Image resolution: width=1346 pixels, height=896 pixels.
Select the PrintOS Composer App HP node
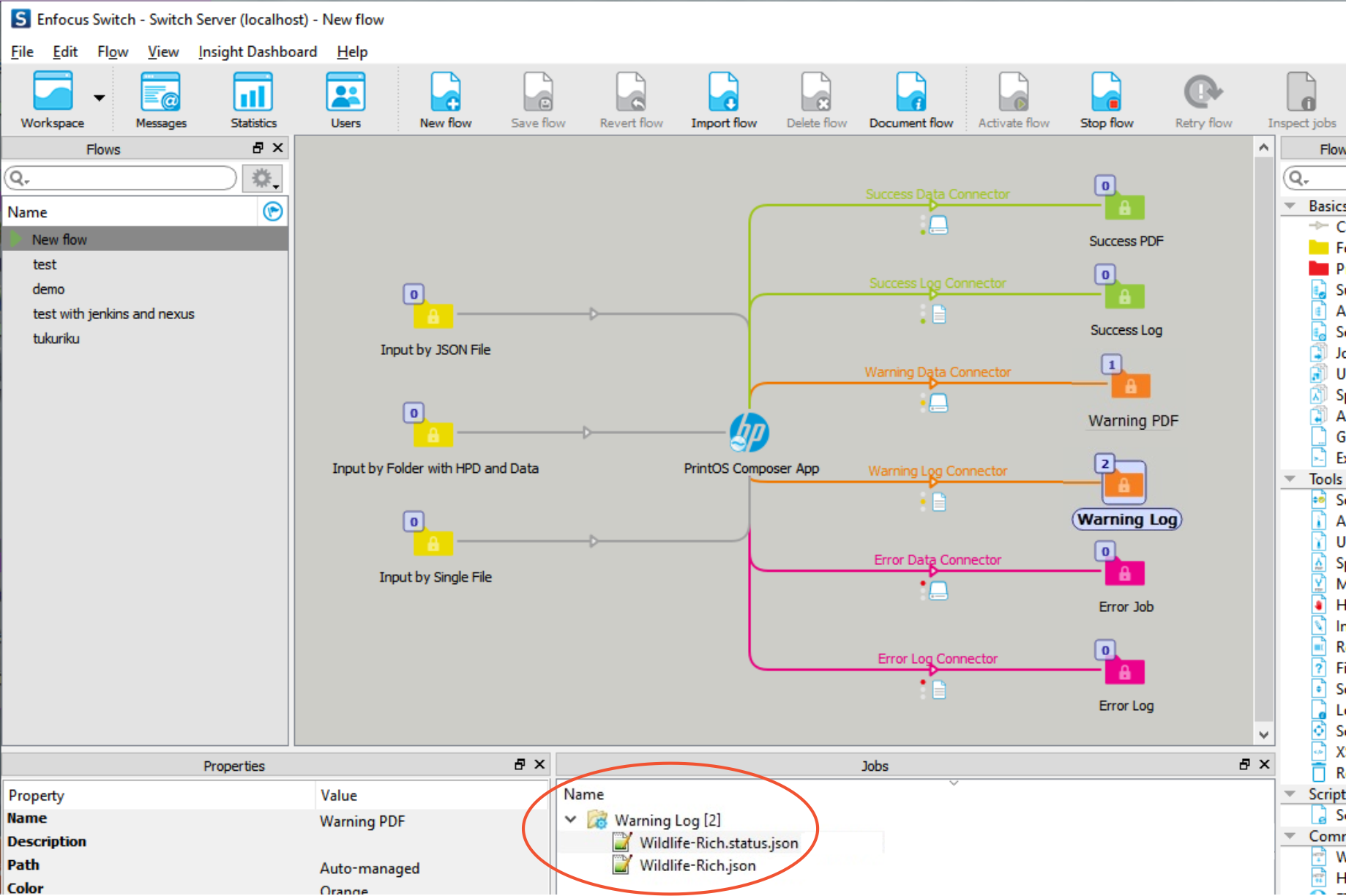coord(748,432)
